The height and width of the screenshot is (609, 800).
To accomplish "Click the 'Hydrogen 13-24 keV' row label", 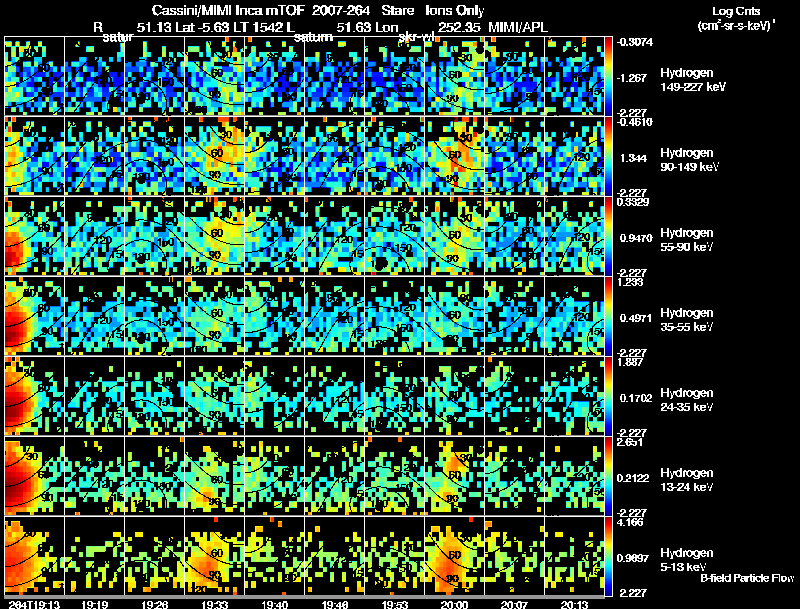I will [x=687, y=480].
